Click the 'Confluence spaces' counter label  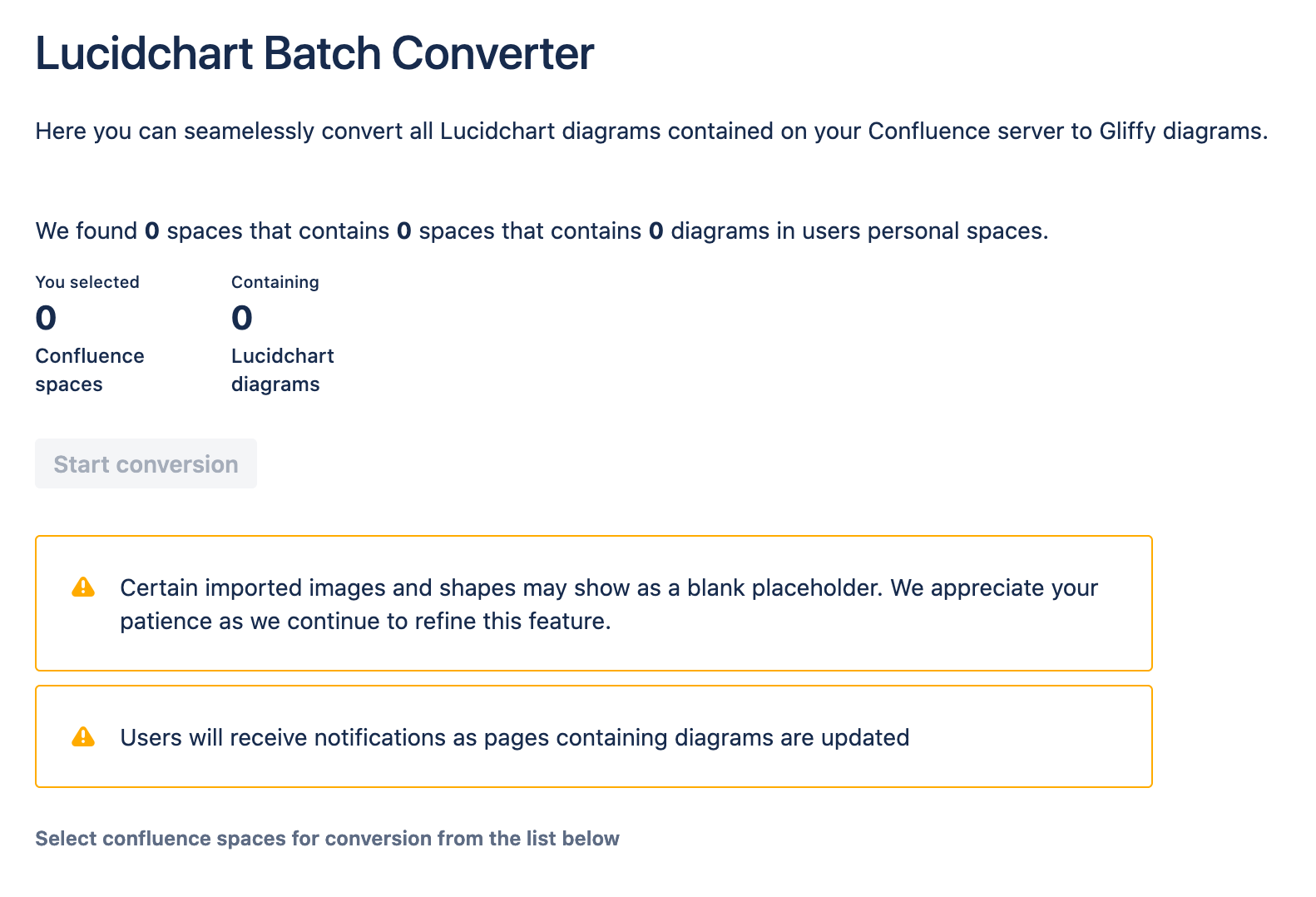coord(89,369)
